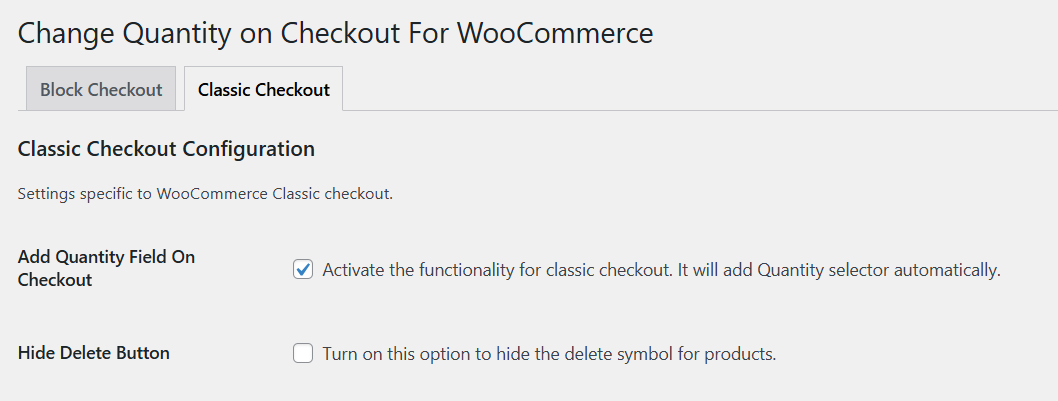
Task: Uncheck the Add Quantity Field On Checkout checkbox
Action: coord(303,270)
